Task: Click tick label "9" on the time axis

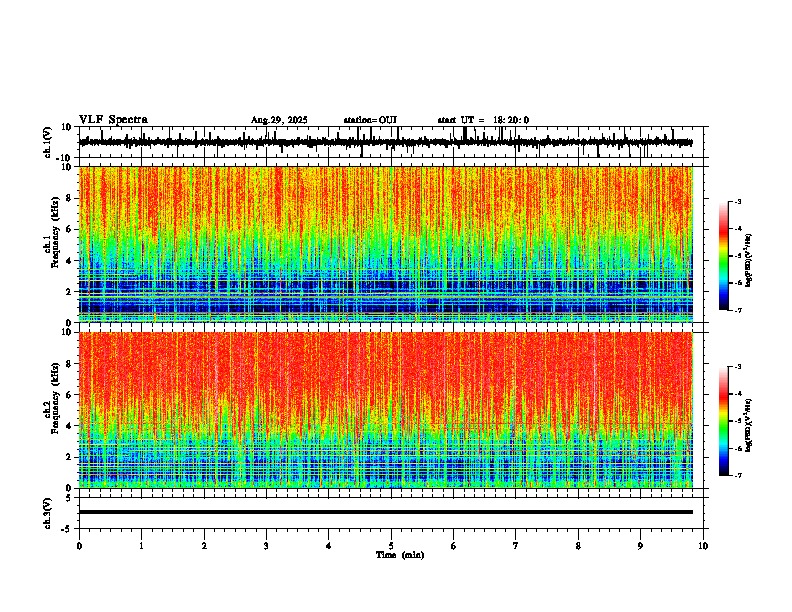Action: [640, 546]
